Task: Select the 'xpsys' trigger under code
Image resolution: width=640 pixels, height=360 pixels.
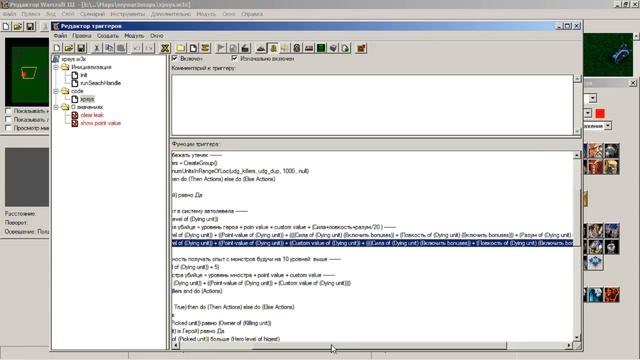Action: click(x=87, y=99)
